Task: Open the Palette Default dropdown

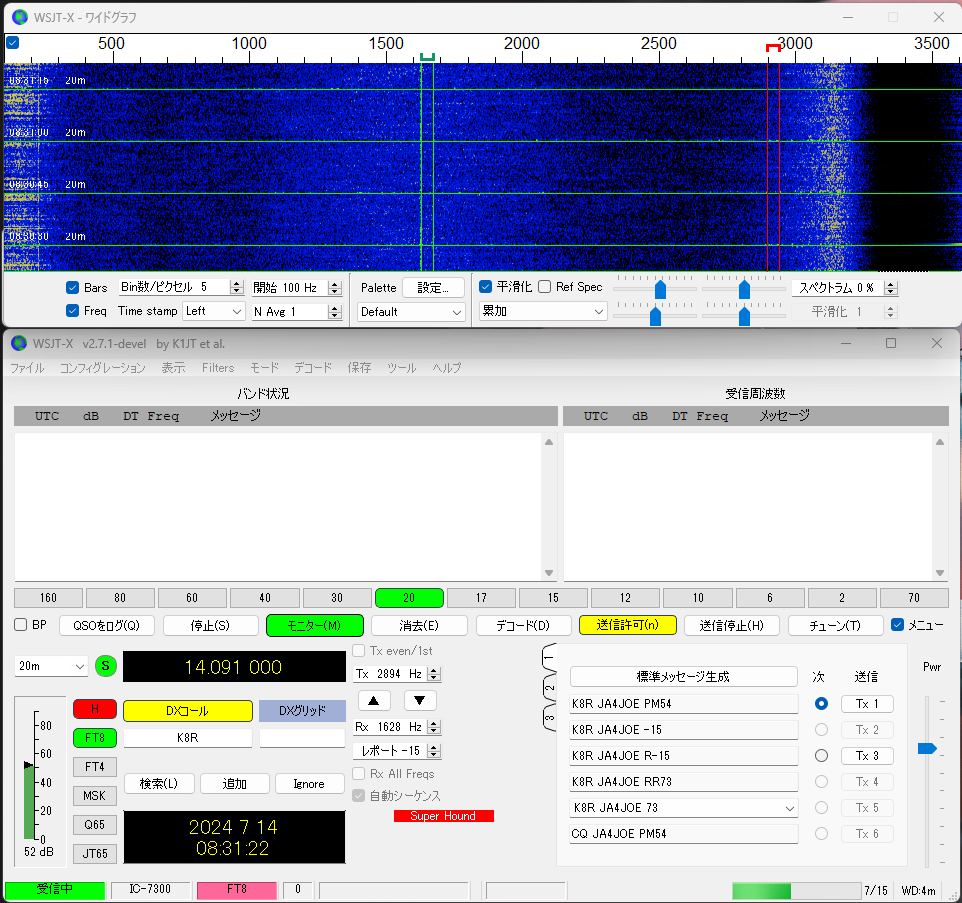Action: (411, 312)
